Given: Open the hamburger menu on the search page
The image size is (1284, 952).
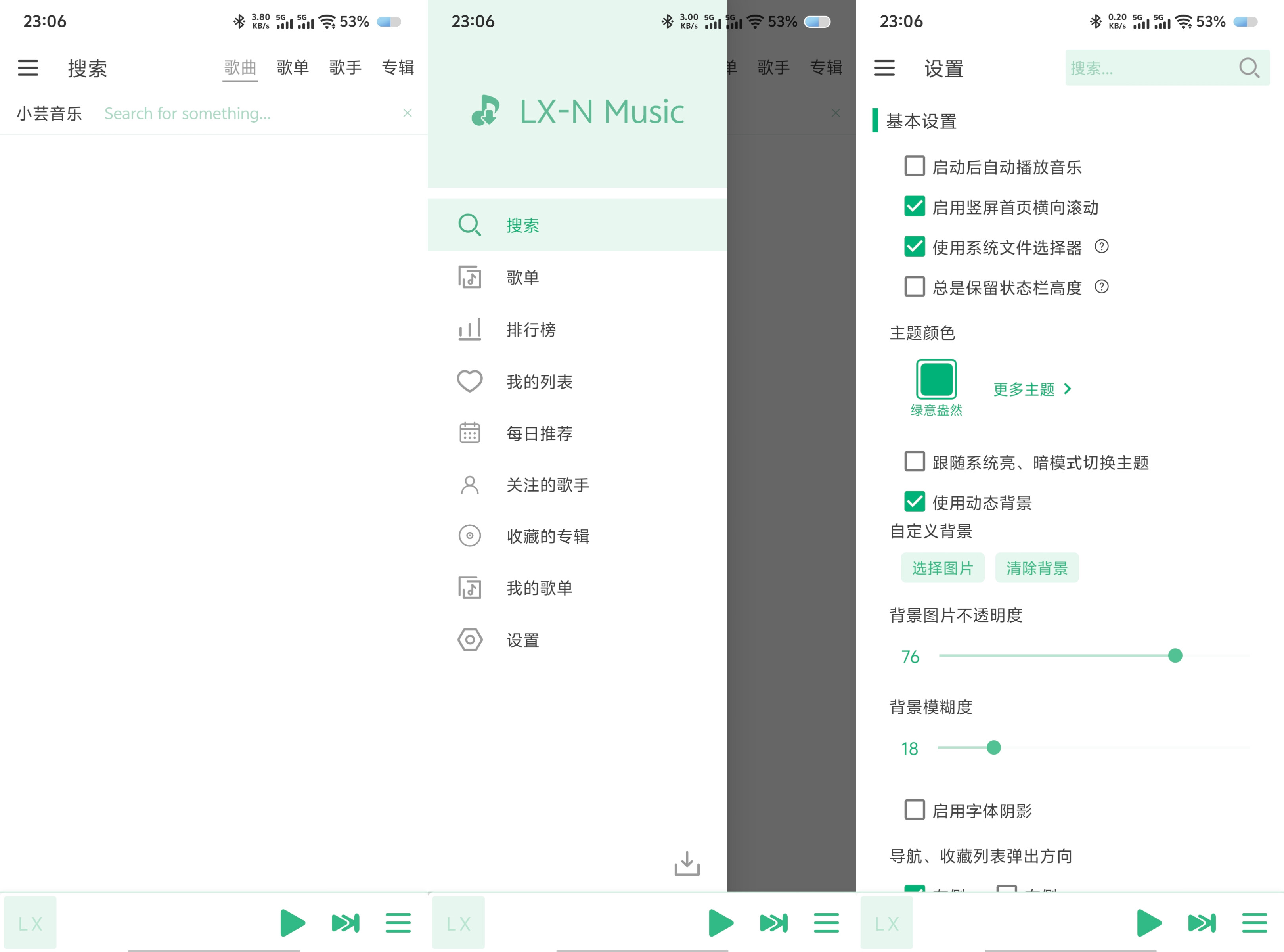Looking at the screenshot, I should tap(27, 68).
